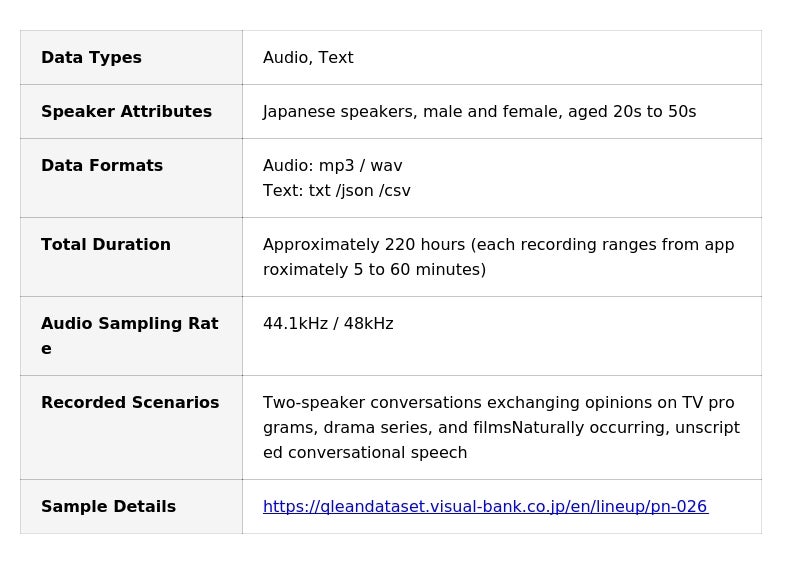This screenshot has height=564, width=800.
Task: Select the Japanese speakers description text
Action: pos(479,112)
